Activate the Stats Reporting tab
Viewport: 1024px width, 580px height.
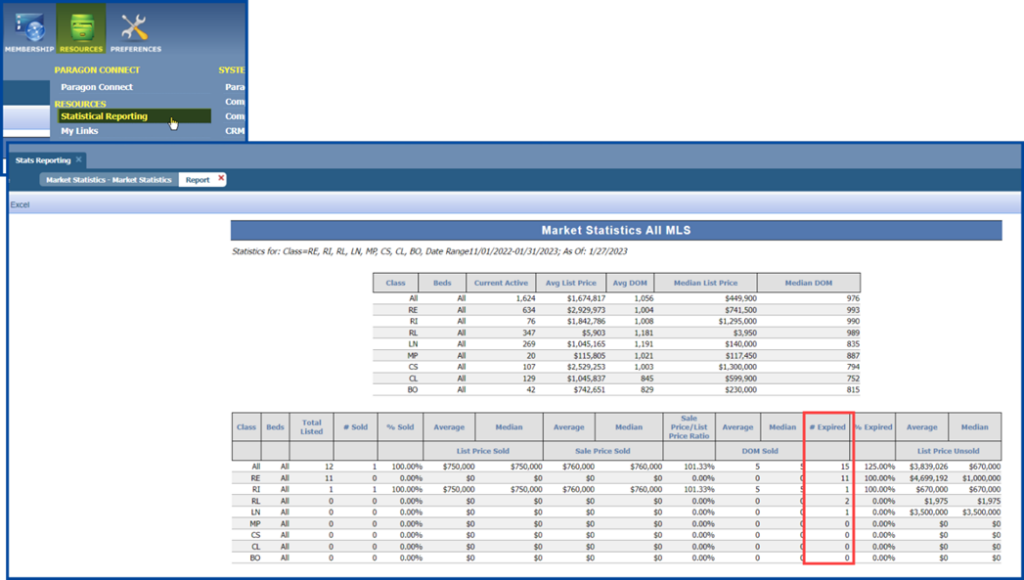pos(42,160)
